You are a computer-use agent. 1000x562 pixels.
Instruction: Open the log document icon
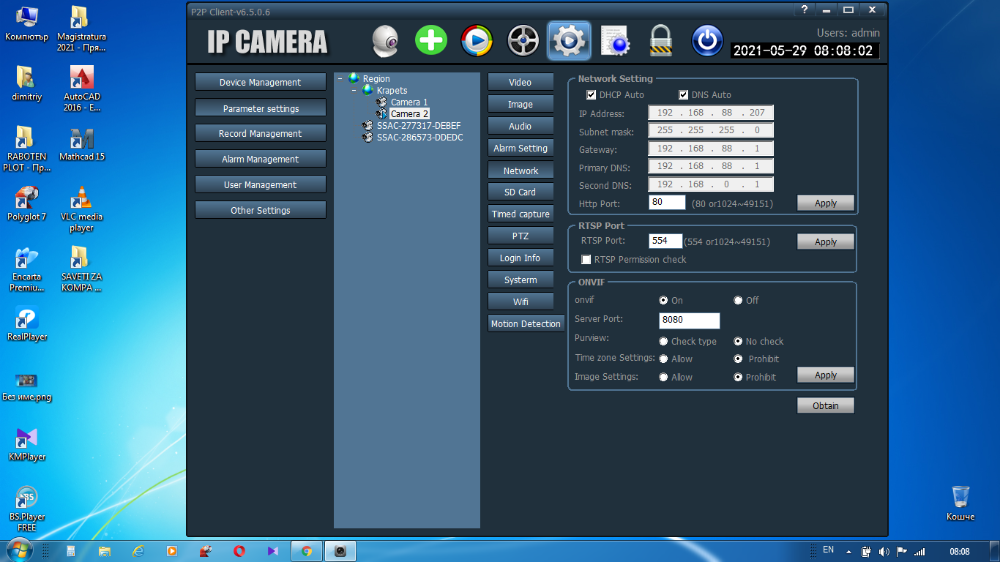(615, 41)
